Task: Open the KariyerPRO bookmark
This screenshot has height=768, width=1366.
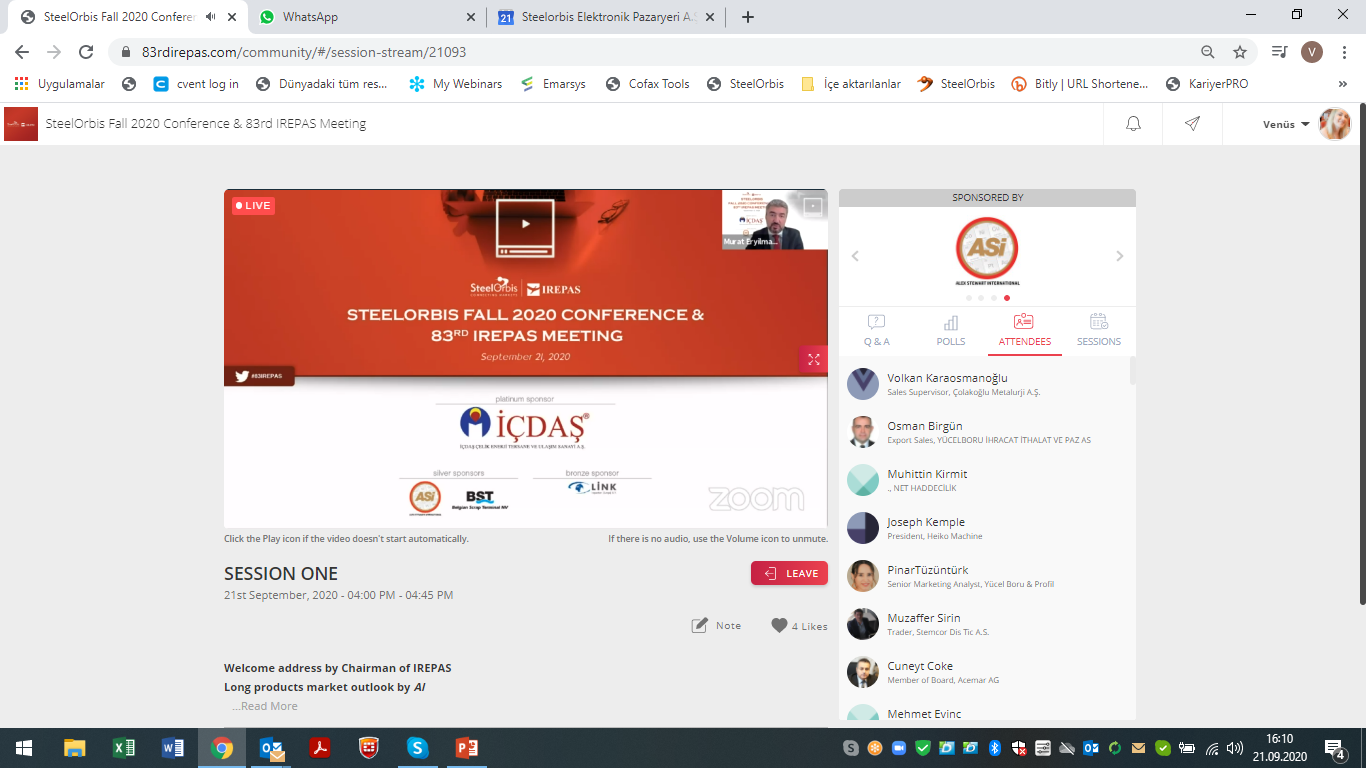Action: pos(1207,84)
